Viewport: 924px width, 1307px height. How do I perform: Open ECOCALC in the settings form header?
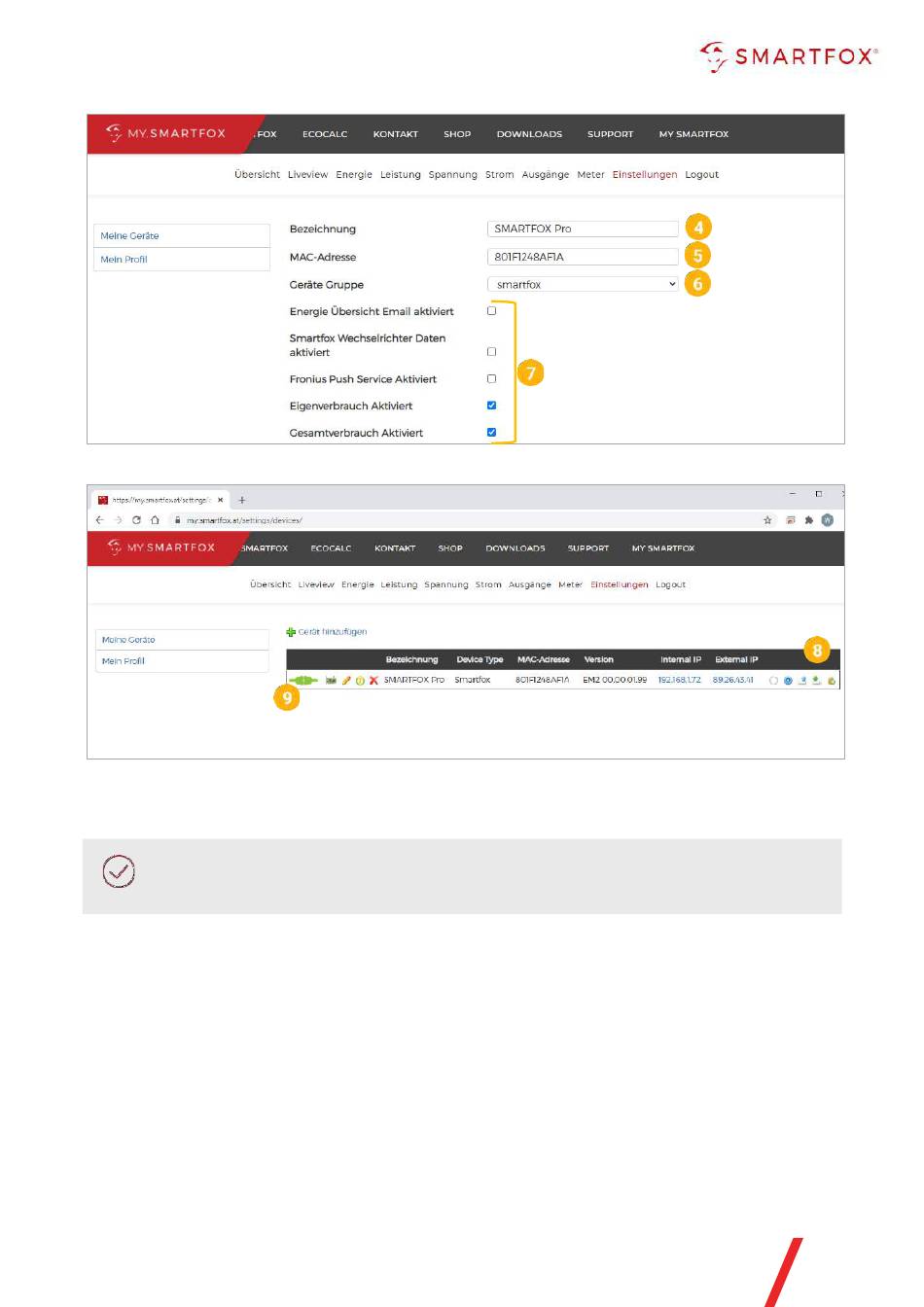click(x=325, y=134)
